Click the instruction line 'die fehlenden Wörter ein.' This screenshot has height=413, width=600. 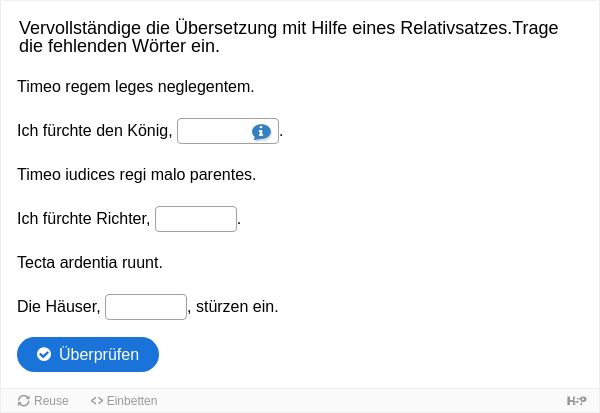(x=119, y=46)
